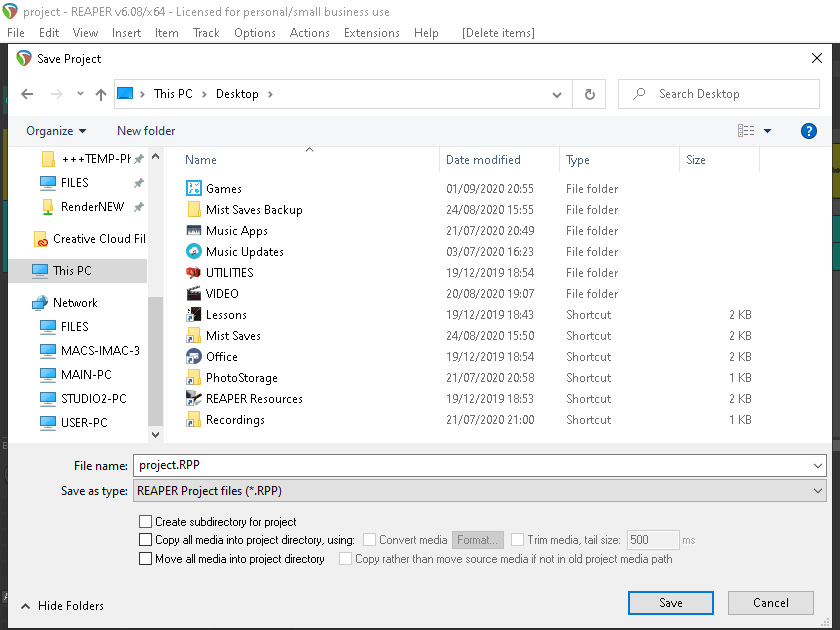This screenshot has height=630, width=840.
Task: Click the Mist Saves shortcut icon
Action: [193, 335]
